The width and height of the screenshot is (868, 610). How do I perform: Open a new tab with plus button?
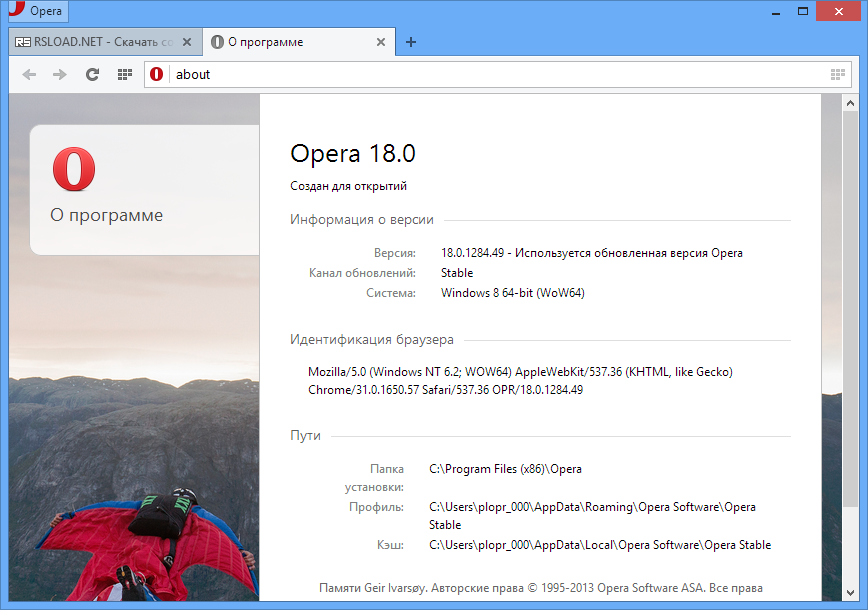[x=411, y=42]
